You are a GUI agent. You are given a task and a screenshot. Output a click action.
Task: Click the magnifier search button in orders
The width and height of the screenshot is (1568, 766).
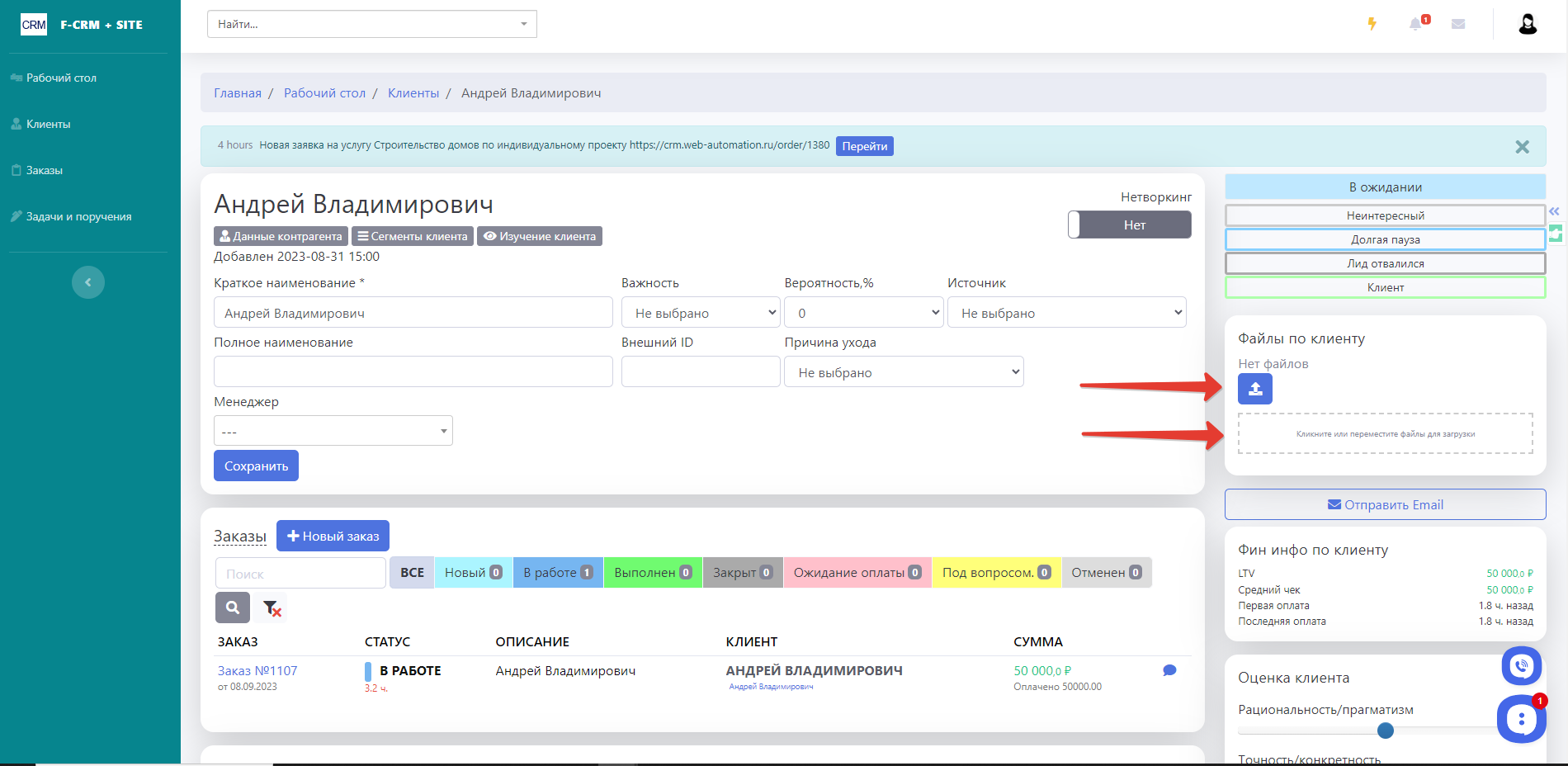point(233,608)
